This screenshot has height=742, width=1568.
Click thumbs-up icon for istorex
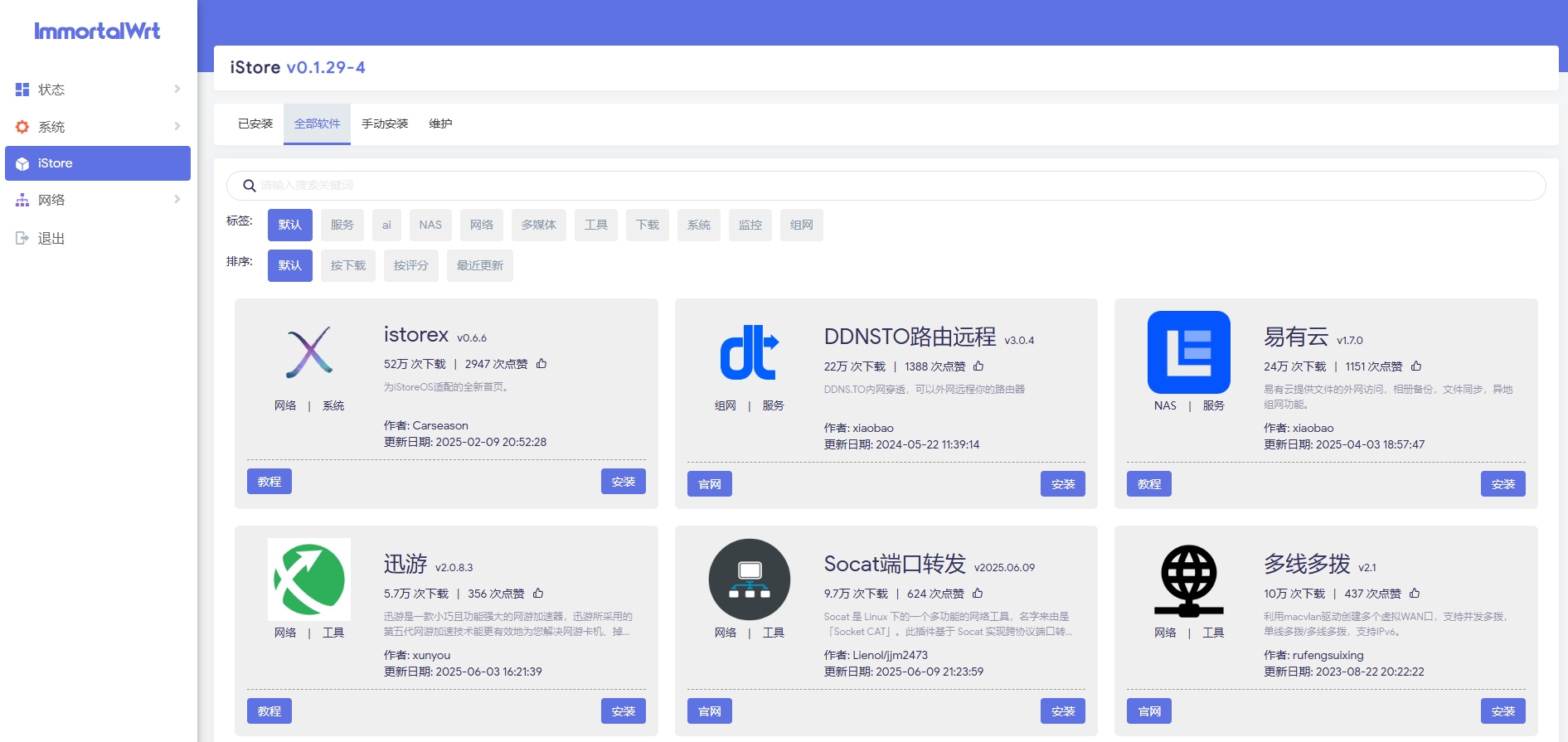point(541,364)
